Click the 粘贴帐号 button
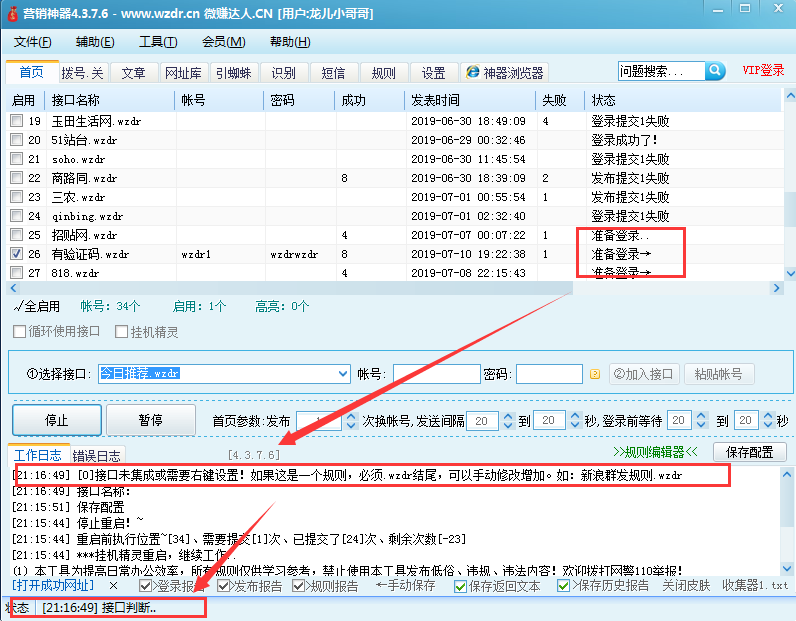Screen dimensions: 796x621 click(x=719, y=374)
